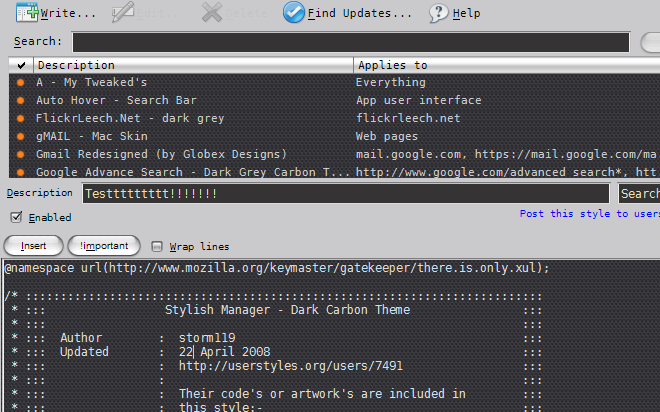This screenshot has width=660, height=412.
Task: Click the @namespace url line in code editor
Action: [x=277, y=268]
